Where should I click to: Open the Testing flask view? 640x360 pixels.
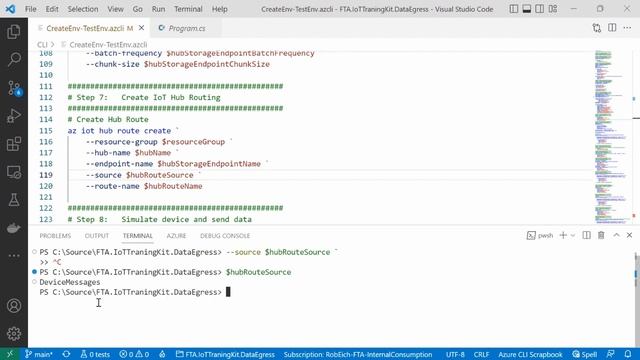14,200
